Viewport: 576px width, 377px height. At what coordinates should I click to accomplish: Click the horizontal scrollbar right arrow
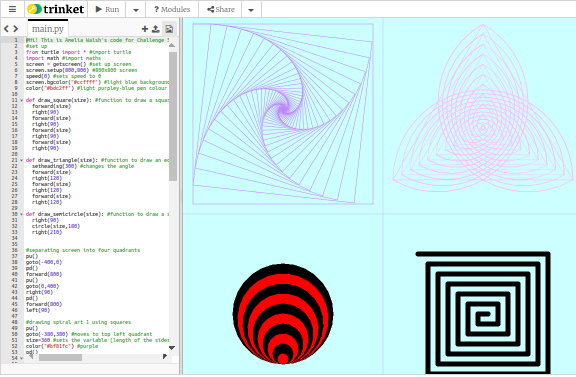[165, 356]
